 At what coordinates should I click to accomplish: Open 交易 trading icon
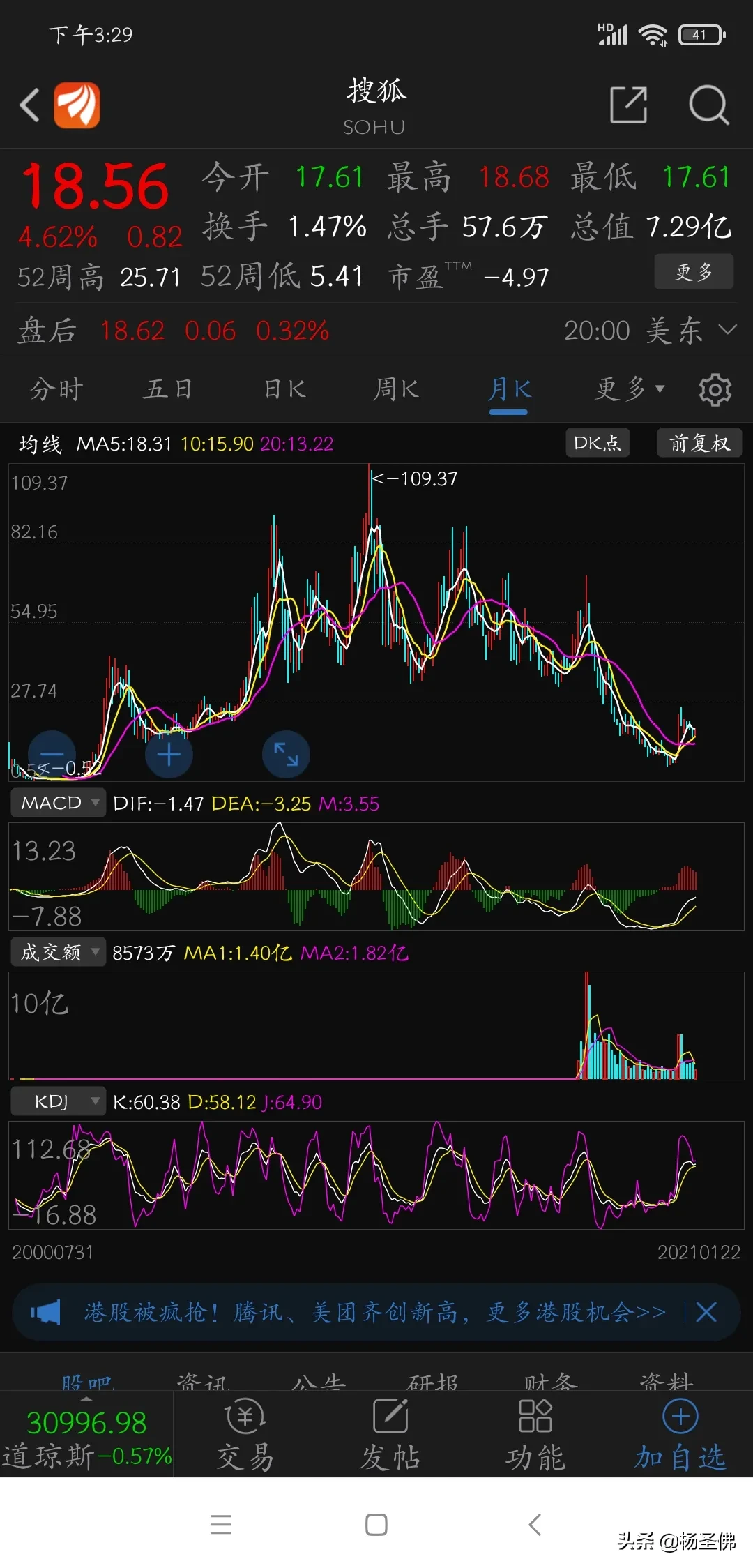click(x=245, y=1435)
